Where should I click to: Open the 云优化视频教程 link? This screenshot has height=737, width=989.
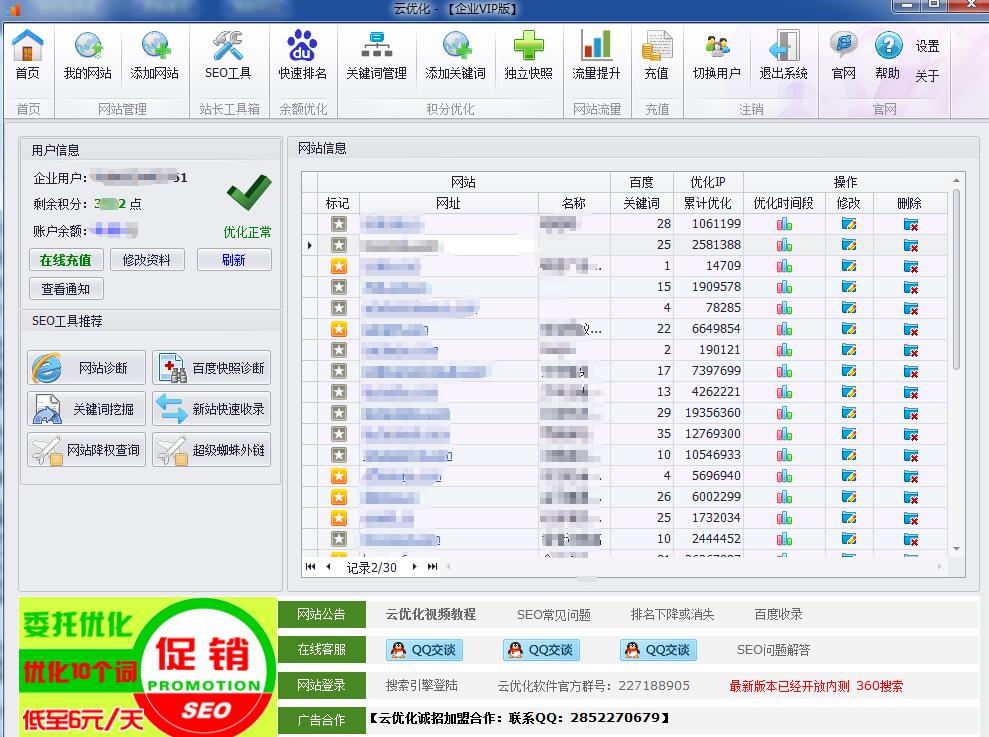point(431,614)
